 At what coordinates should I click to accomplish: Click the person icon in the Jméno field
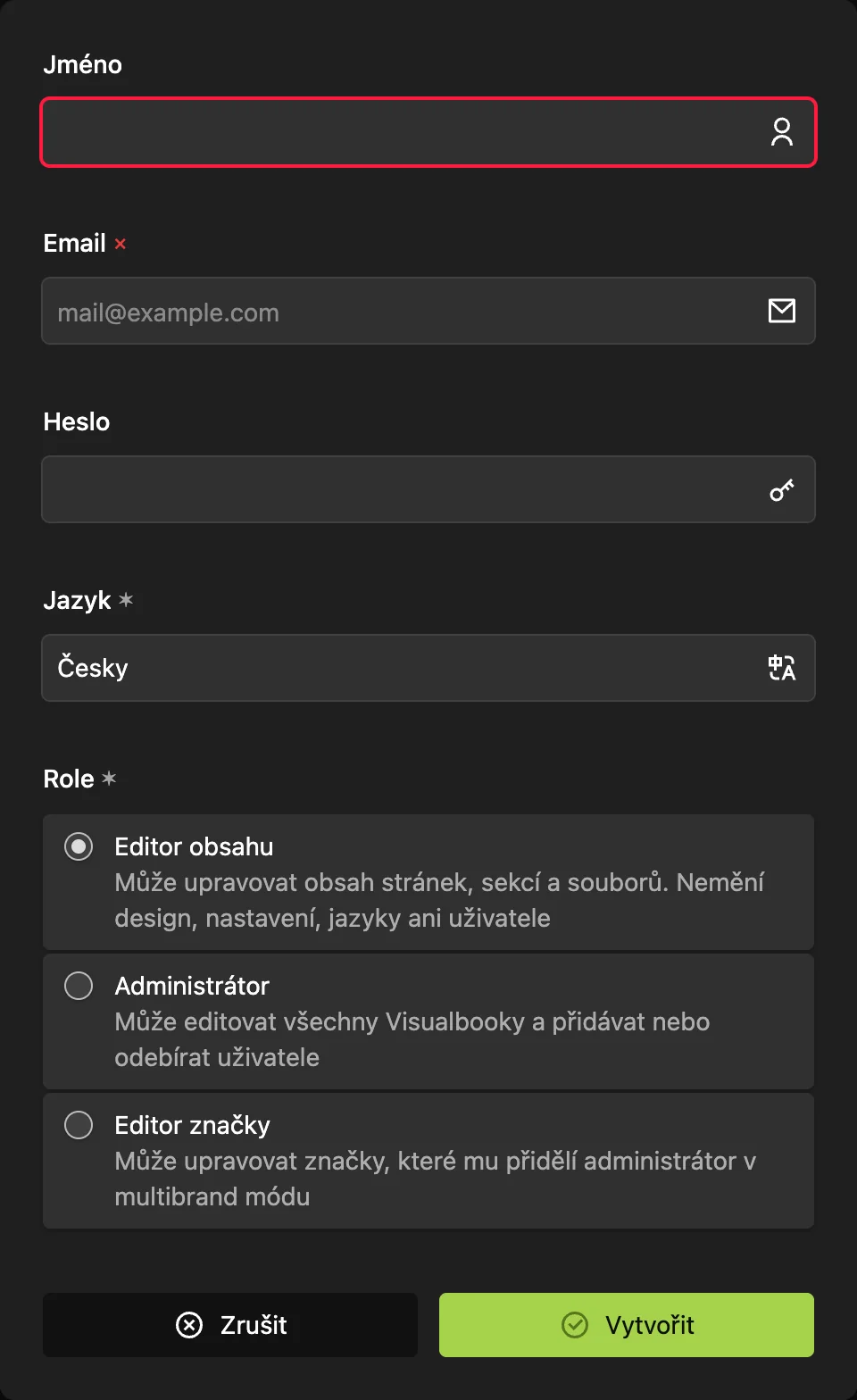782,132
